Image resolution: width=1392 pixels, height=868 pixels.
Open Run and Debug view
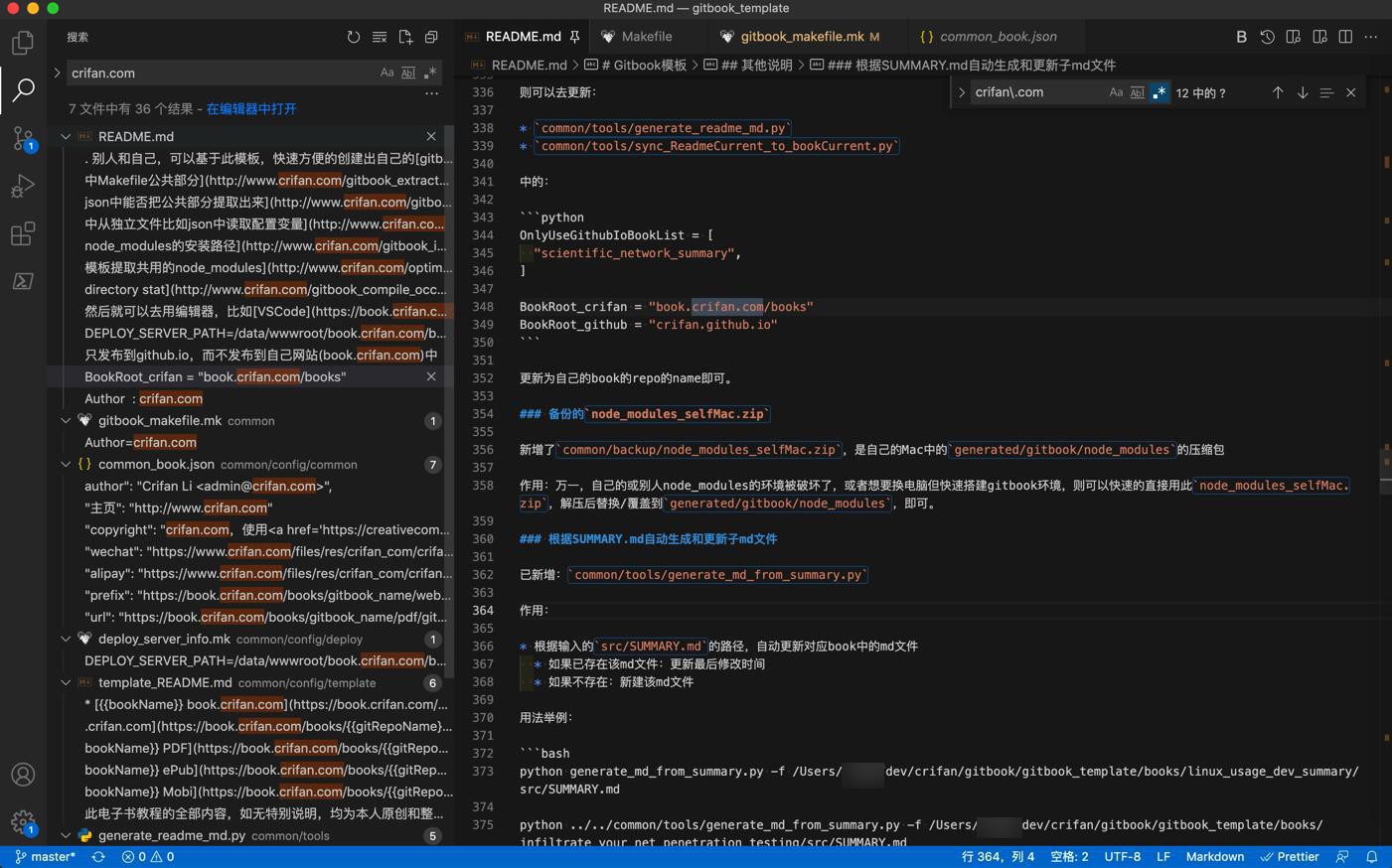tap(22, 186)
